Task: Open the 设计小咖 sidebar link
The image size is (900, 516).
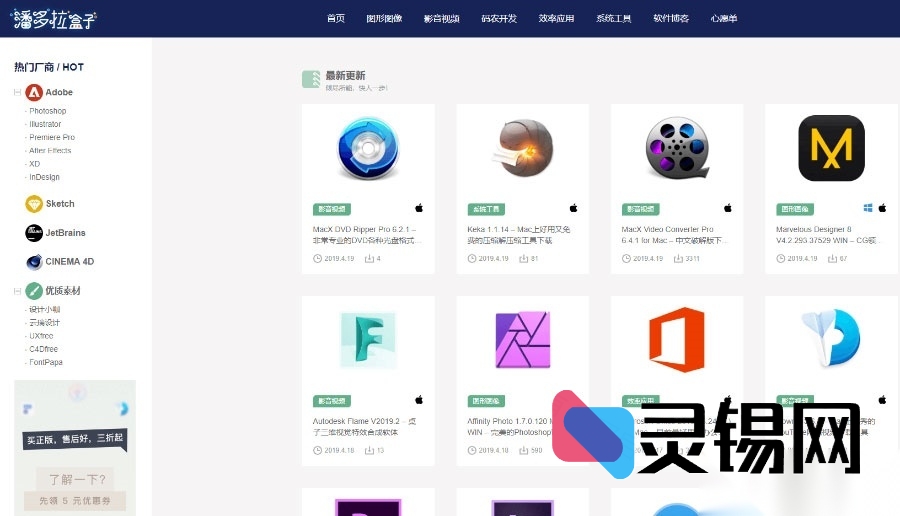Action: pos(44,309)
